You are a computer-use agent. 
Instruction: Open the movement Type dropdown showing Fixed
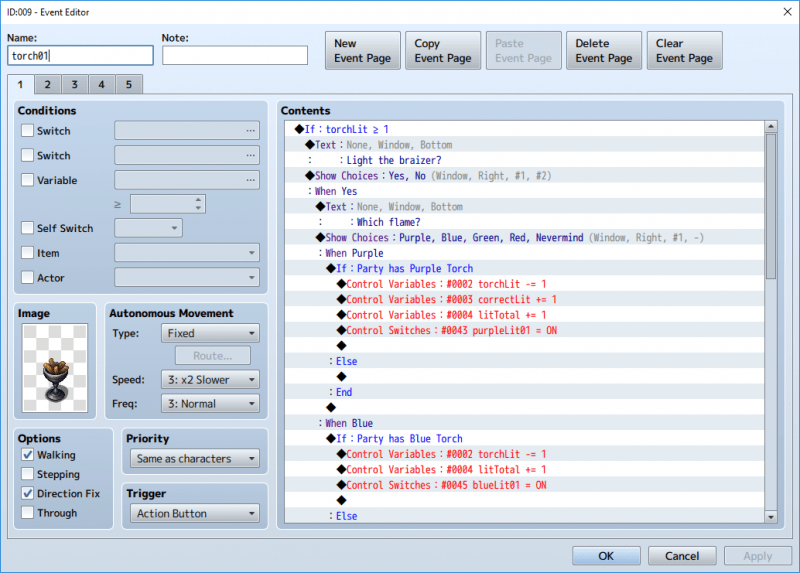tap(210, 333)
